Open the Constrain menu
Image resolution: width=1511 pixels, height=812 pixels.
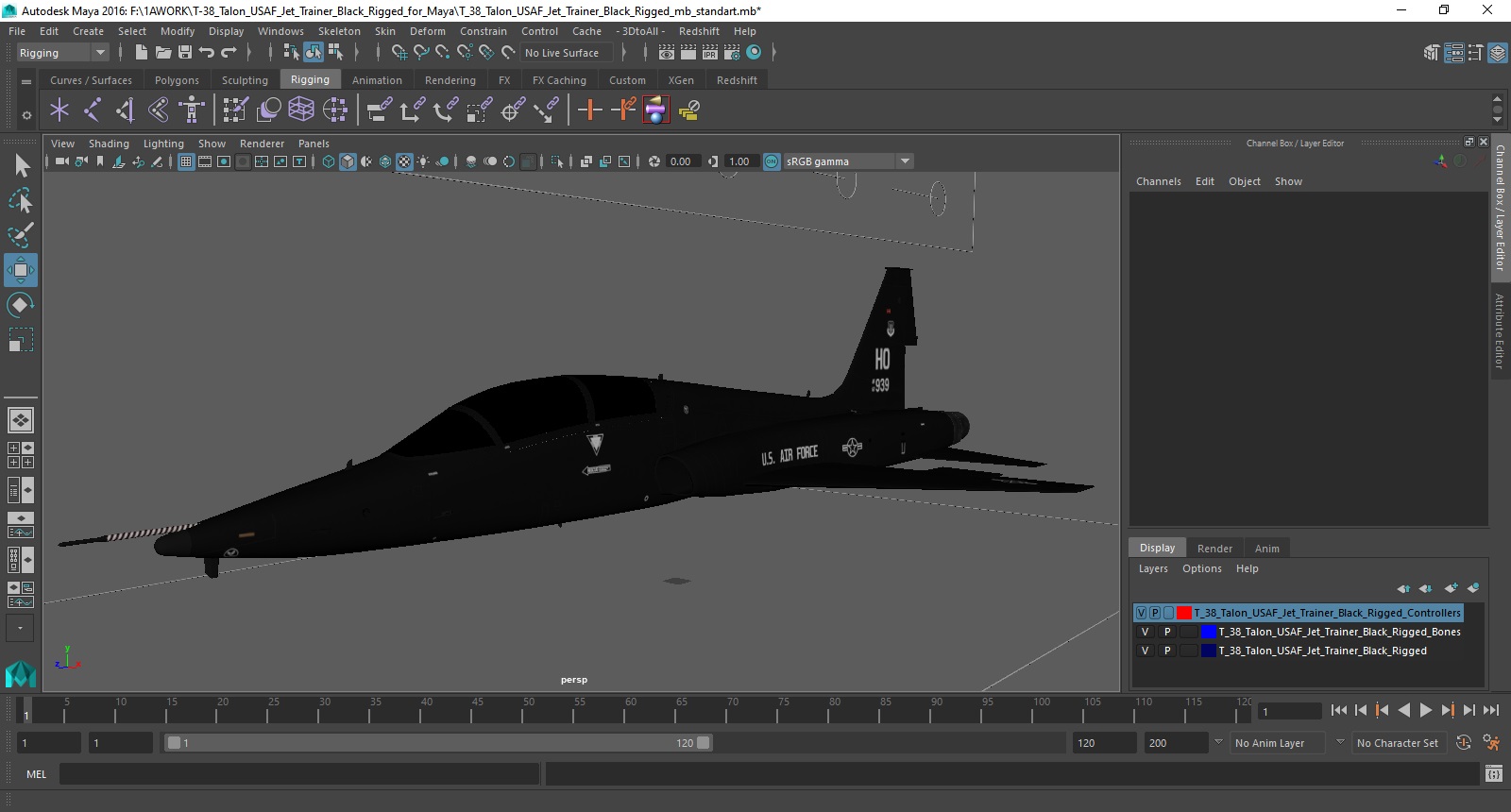tap(484, 31)
